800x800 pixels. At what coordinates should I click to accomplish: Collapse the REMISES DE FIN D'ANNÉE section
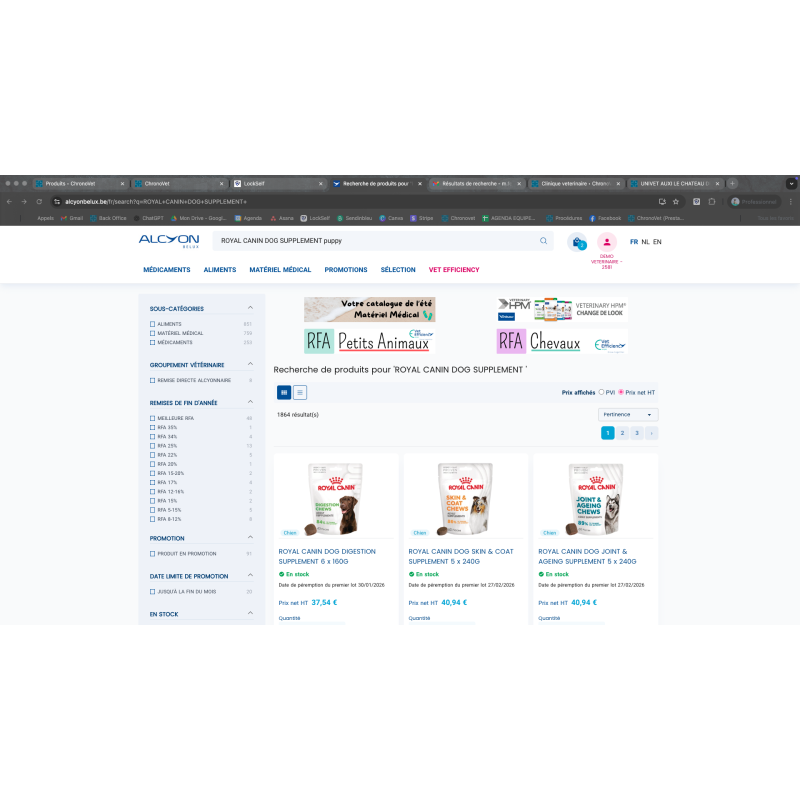click(250, 402)
